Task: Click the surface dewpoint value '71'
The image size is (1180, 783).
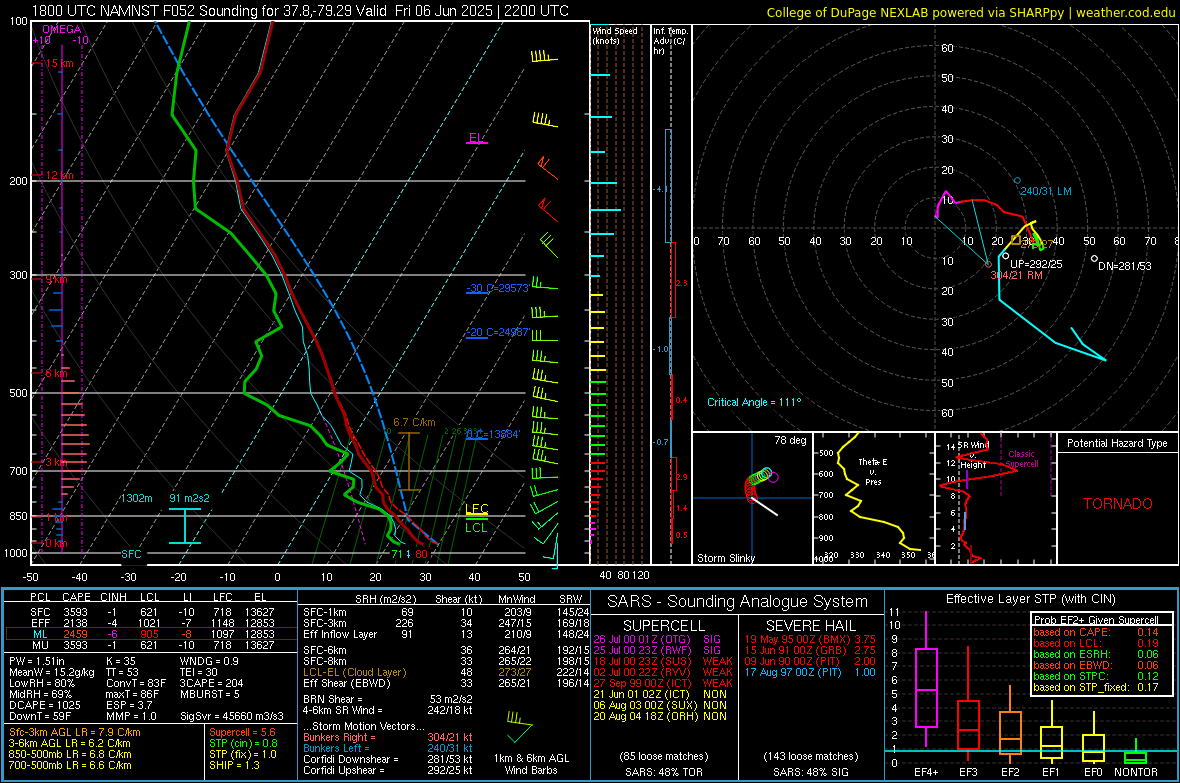Action: point(397,554)
